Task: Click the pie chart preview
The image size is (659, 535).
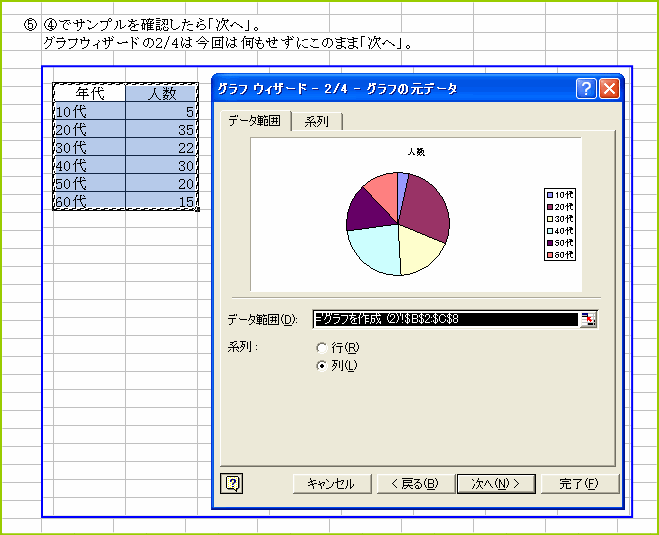Action: [398, 224]
